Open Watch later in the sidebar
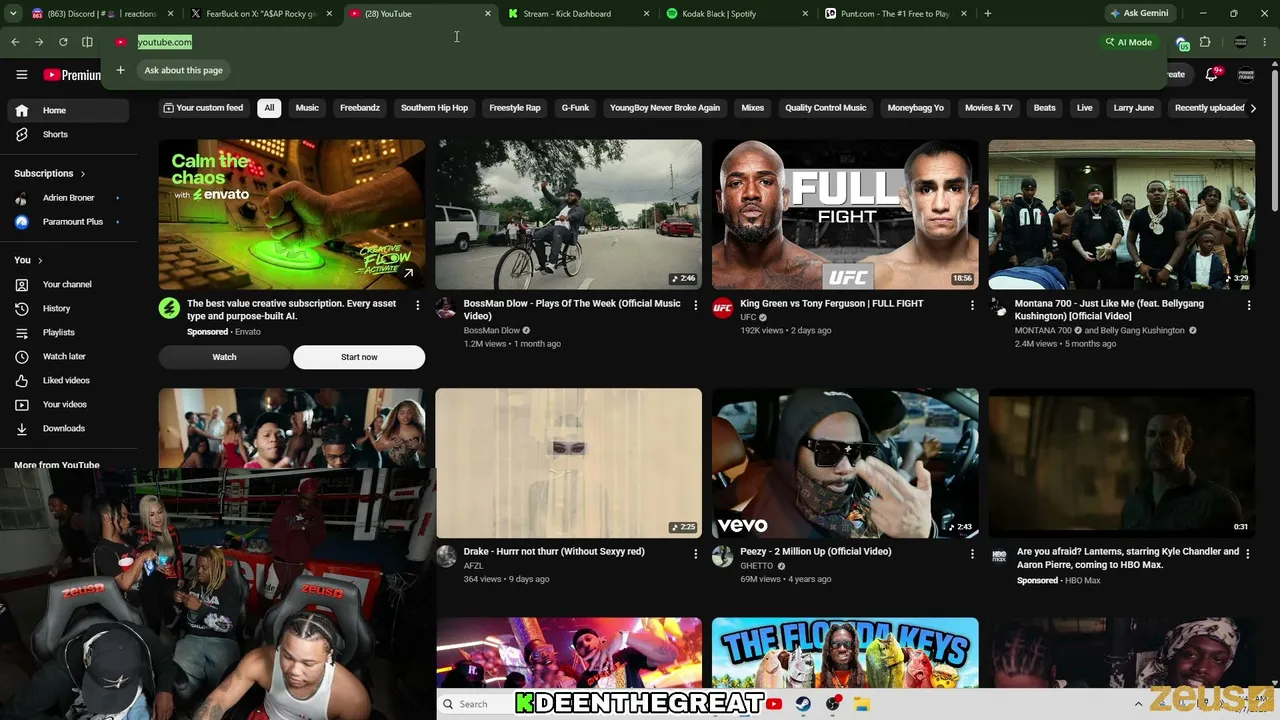The width and height of the screenshot is (1280, 720). coord(66,356)
